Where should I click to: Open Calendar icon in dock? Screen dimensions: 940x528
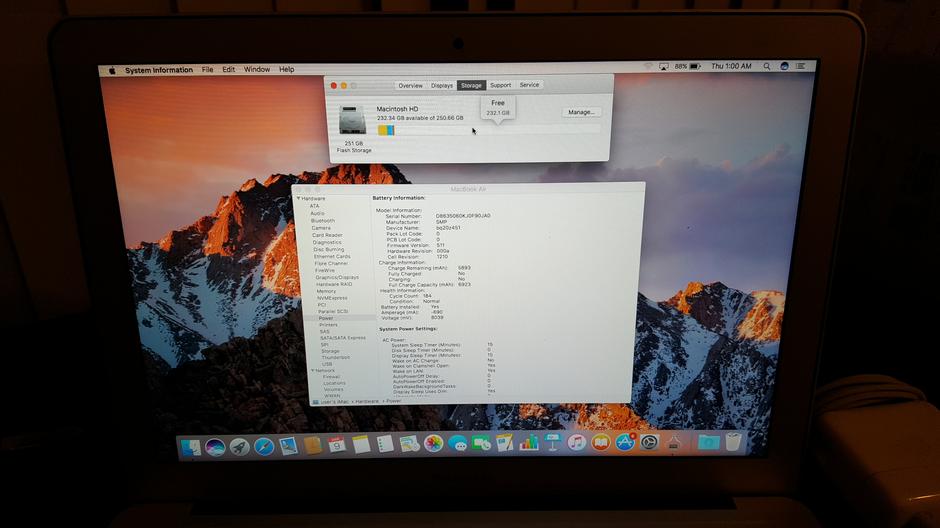pos(336,445)
